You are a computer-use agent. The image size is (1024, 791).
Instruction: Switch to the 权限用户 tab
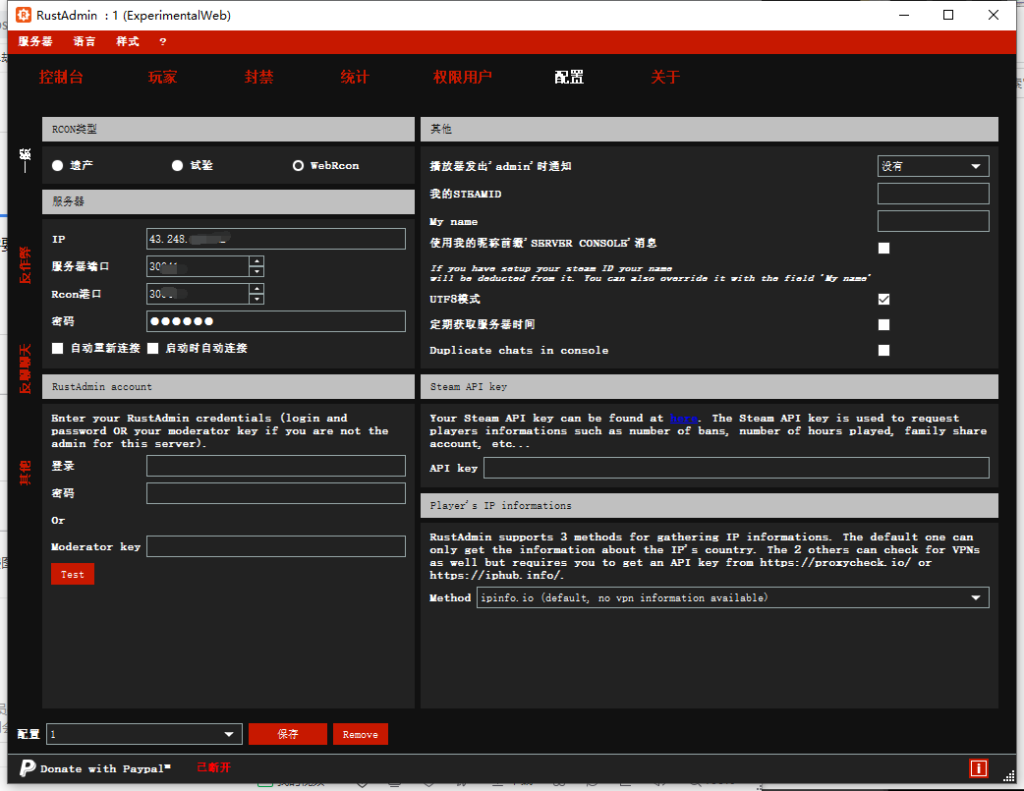(462, 77)
